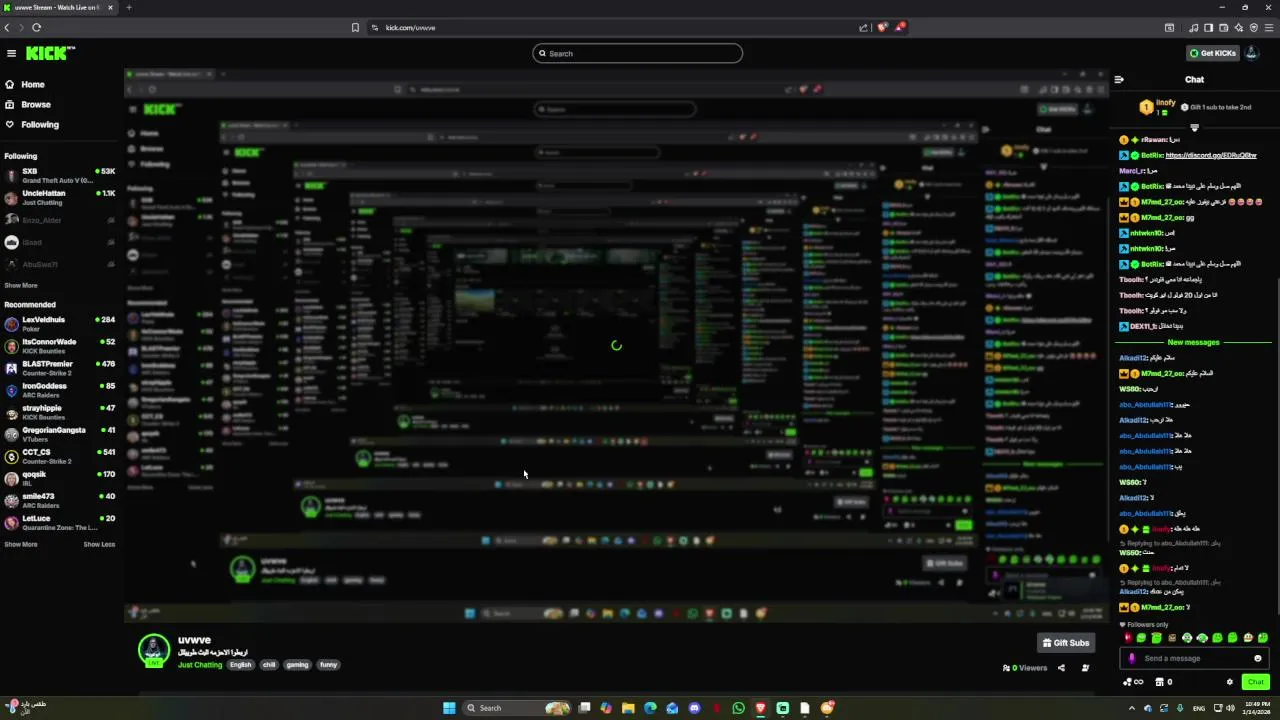The height and width of the screenshot is (720, 1280).
Task: Click the browser back button
Action: click(x=7, y=28)
